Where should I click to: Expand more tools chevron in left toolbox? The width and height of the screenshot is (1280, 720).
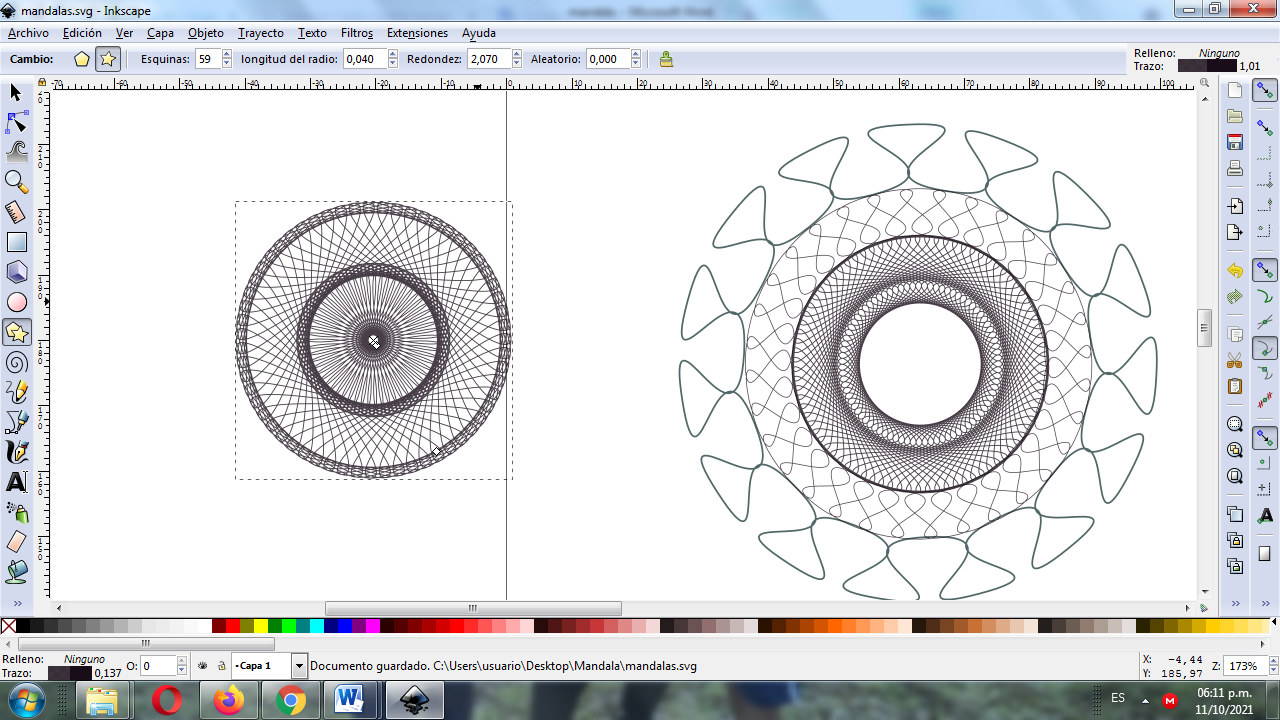(17, 603)
